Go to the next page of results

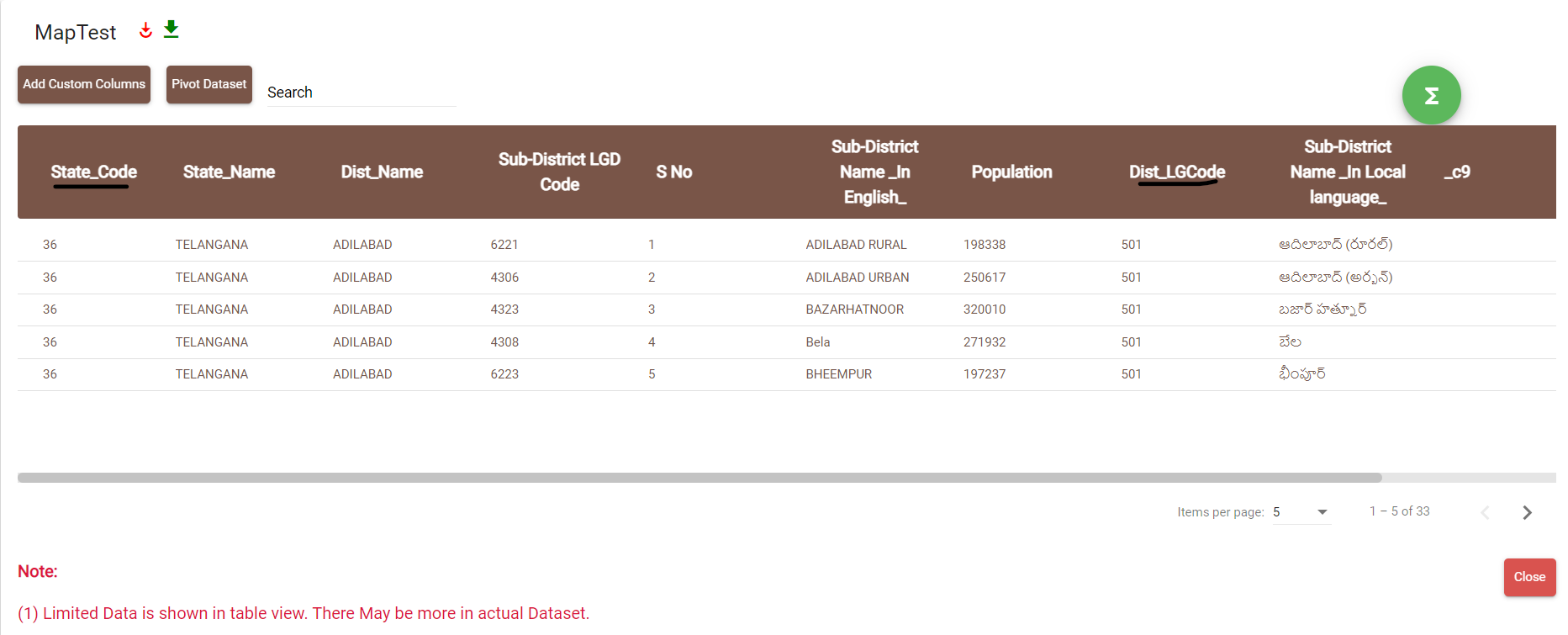tap(1527, 512)
